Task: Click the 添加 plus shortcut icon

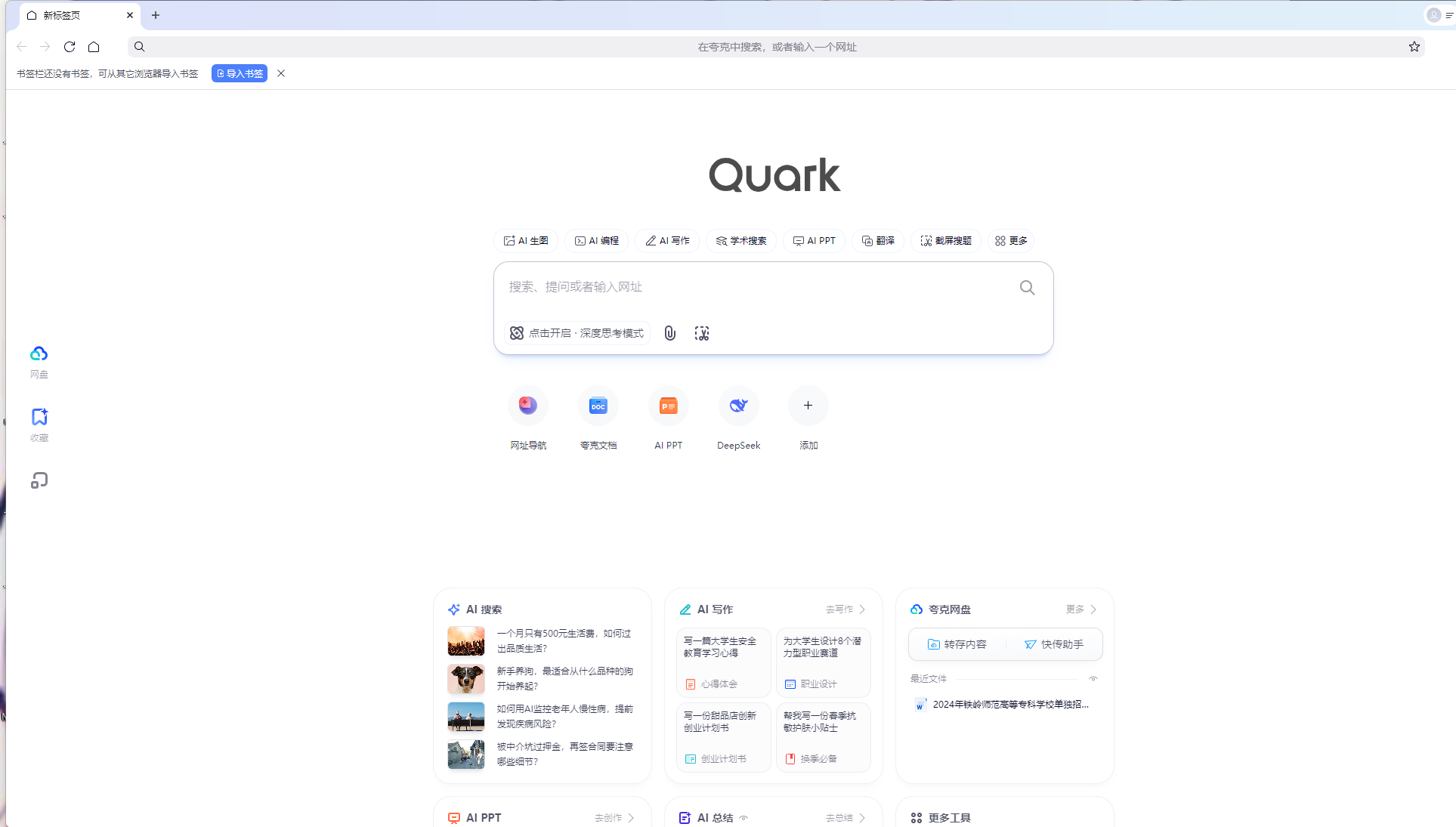Action: (x=808, y=406)
